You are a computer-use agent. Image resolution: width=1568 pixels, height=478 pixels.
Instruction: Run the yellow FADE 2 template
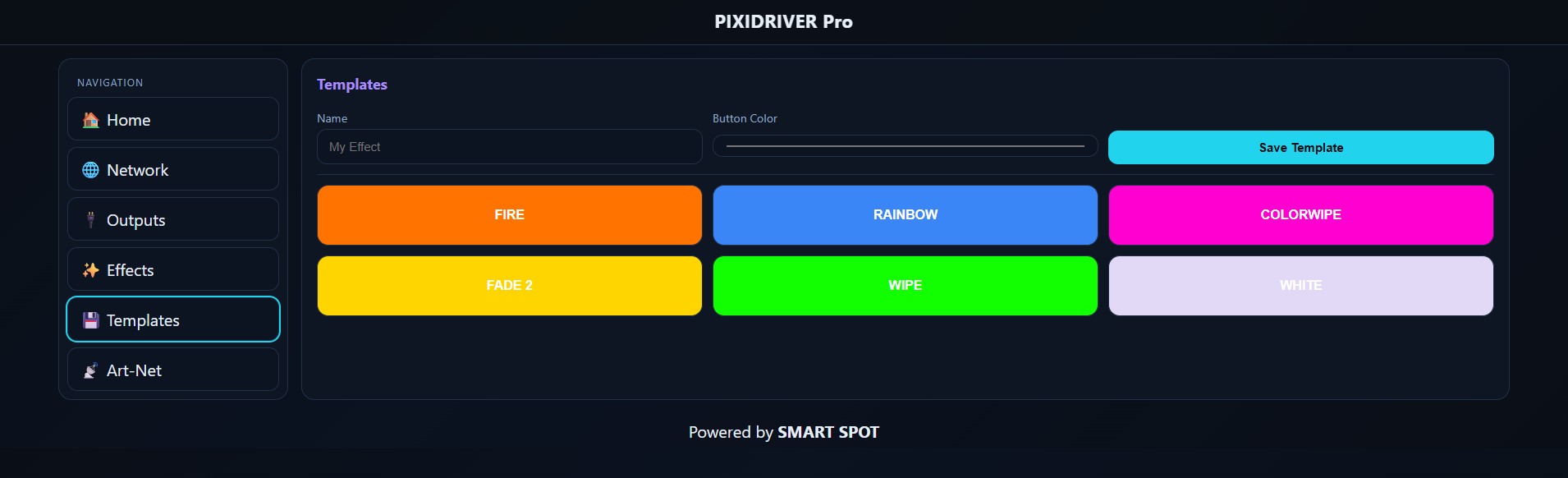(509, 286)
